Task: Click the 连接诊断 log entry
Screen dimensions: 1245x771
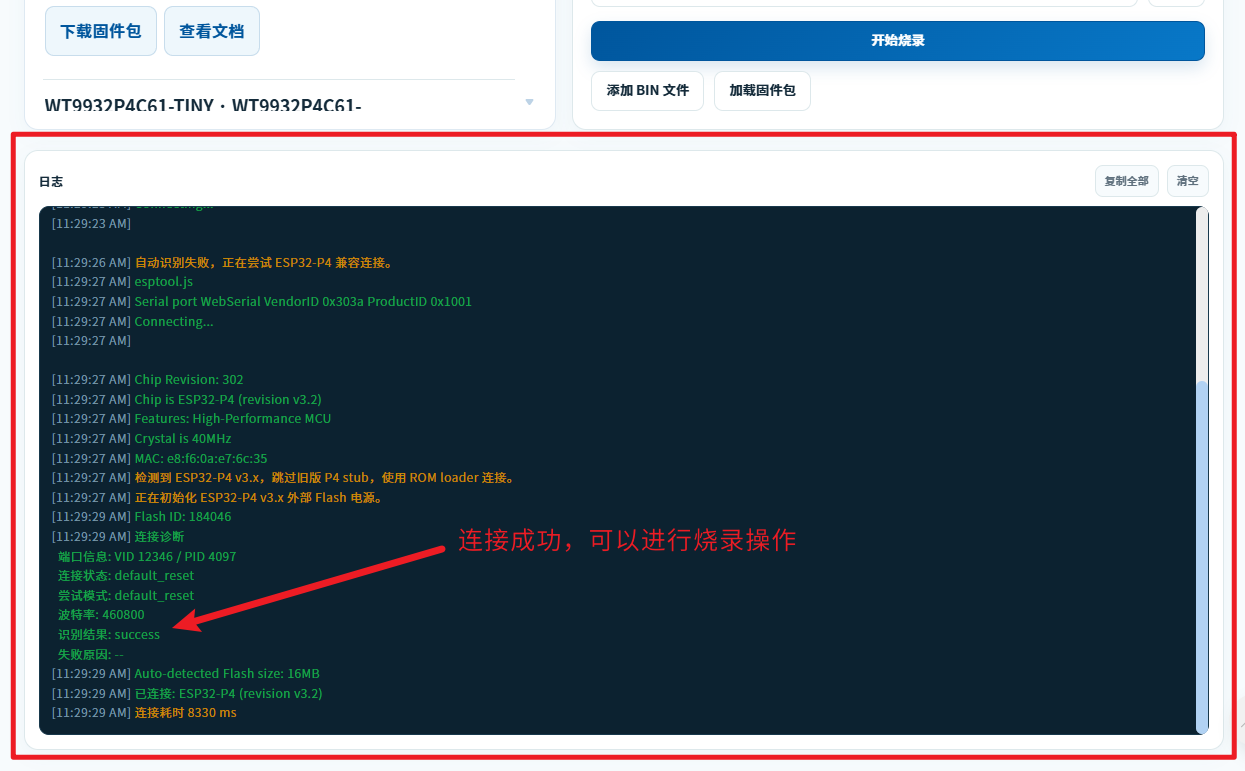Action: pyautogui.click(x=117, y=536)
